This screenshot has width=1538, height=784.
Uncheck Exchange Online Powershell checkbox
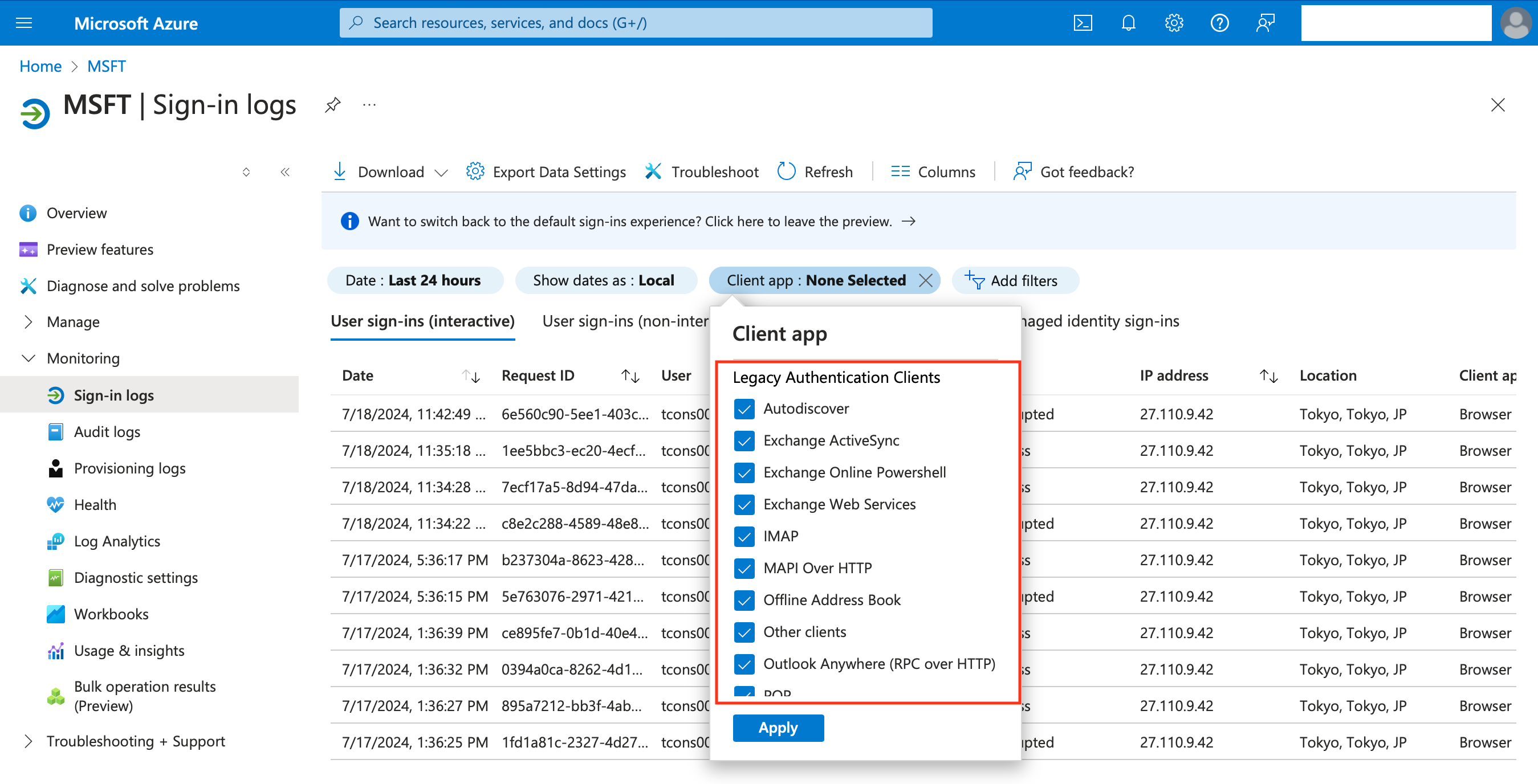pos(744,472)
